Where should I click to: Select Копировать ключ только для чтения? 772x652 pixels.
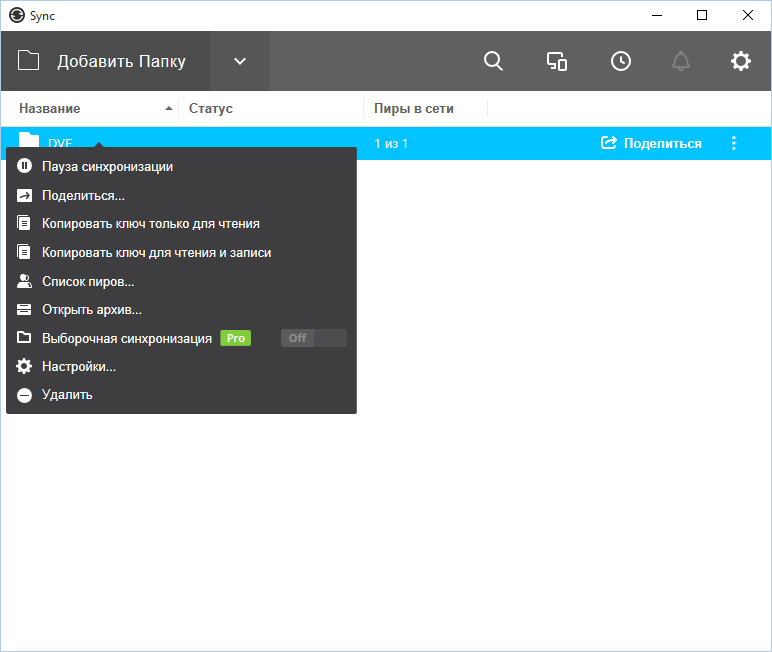point(150,224)
